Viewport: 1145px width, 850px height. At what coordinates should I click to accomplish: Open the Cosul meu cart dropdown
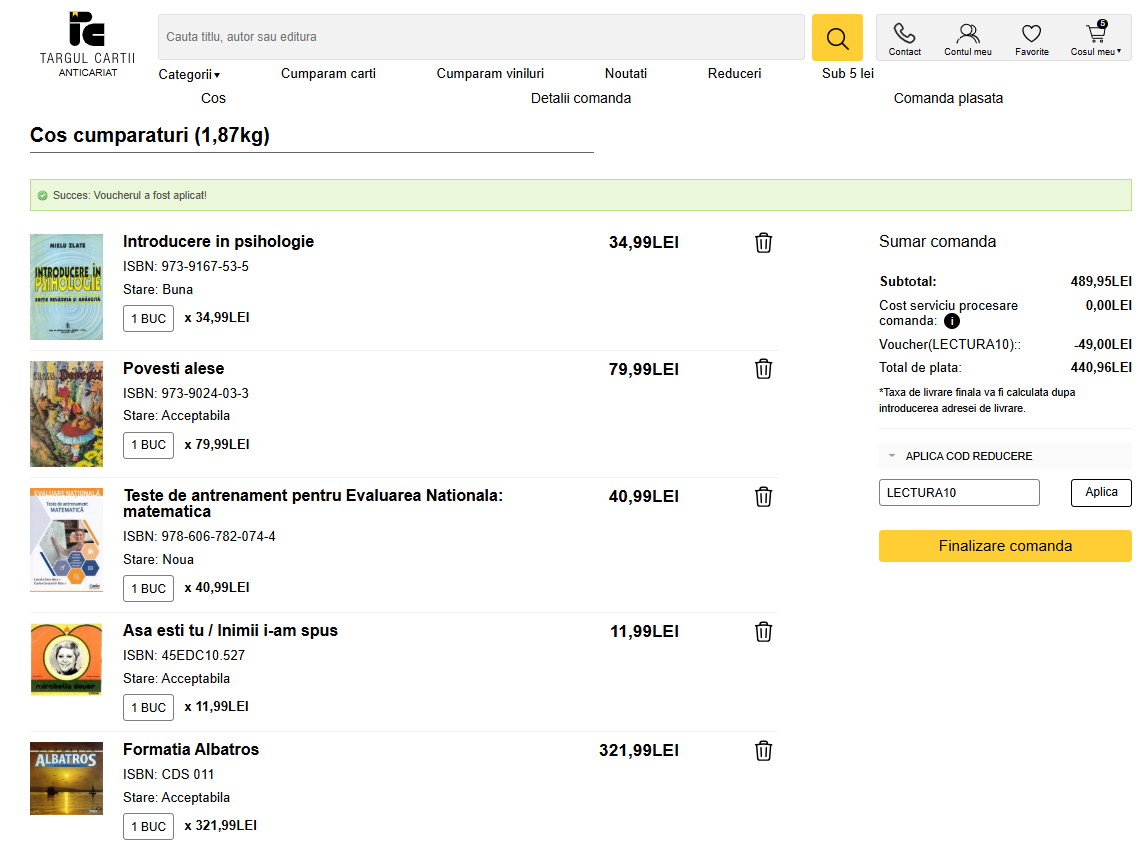point(1096,38)
